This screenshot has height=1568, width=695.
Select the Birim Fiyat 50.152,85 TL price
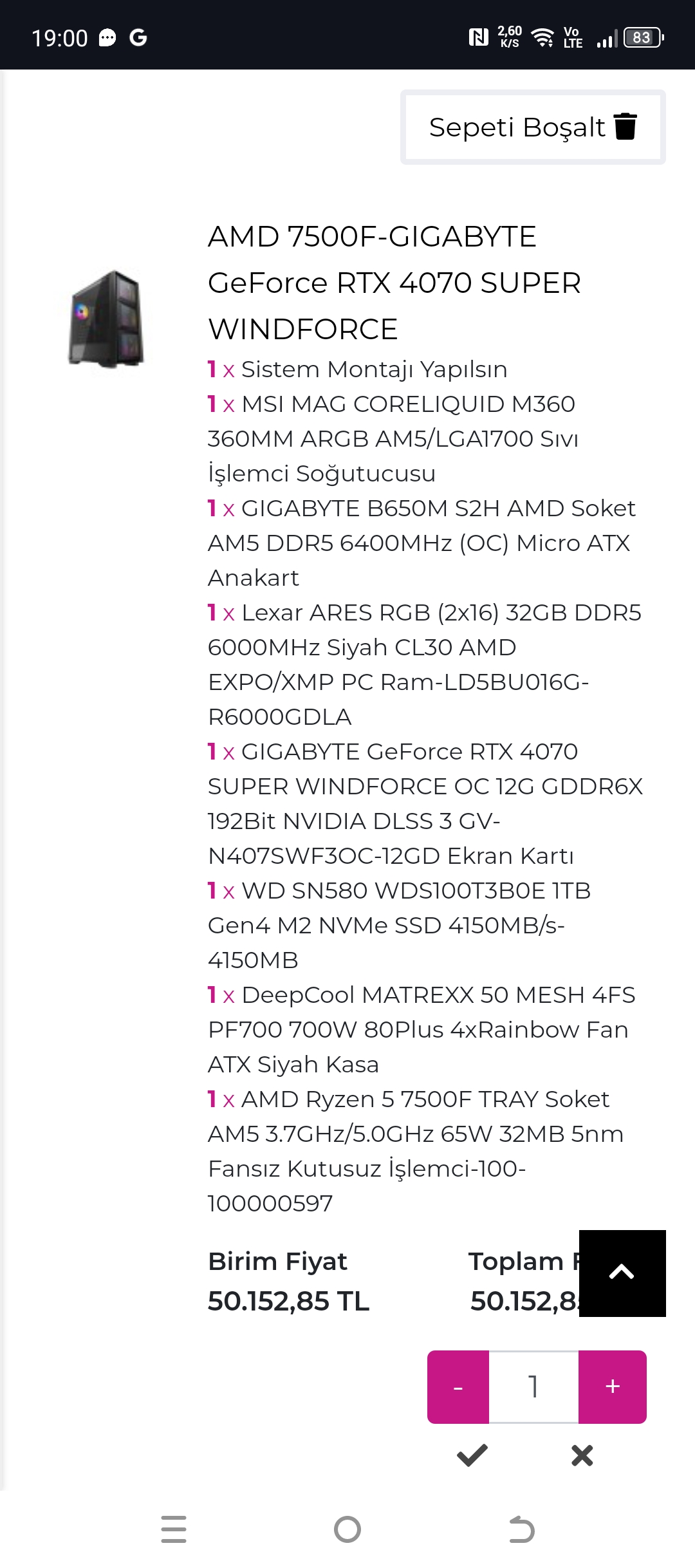pos(288,1301)
